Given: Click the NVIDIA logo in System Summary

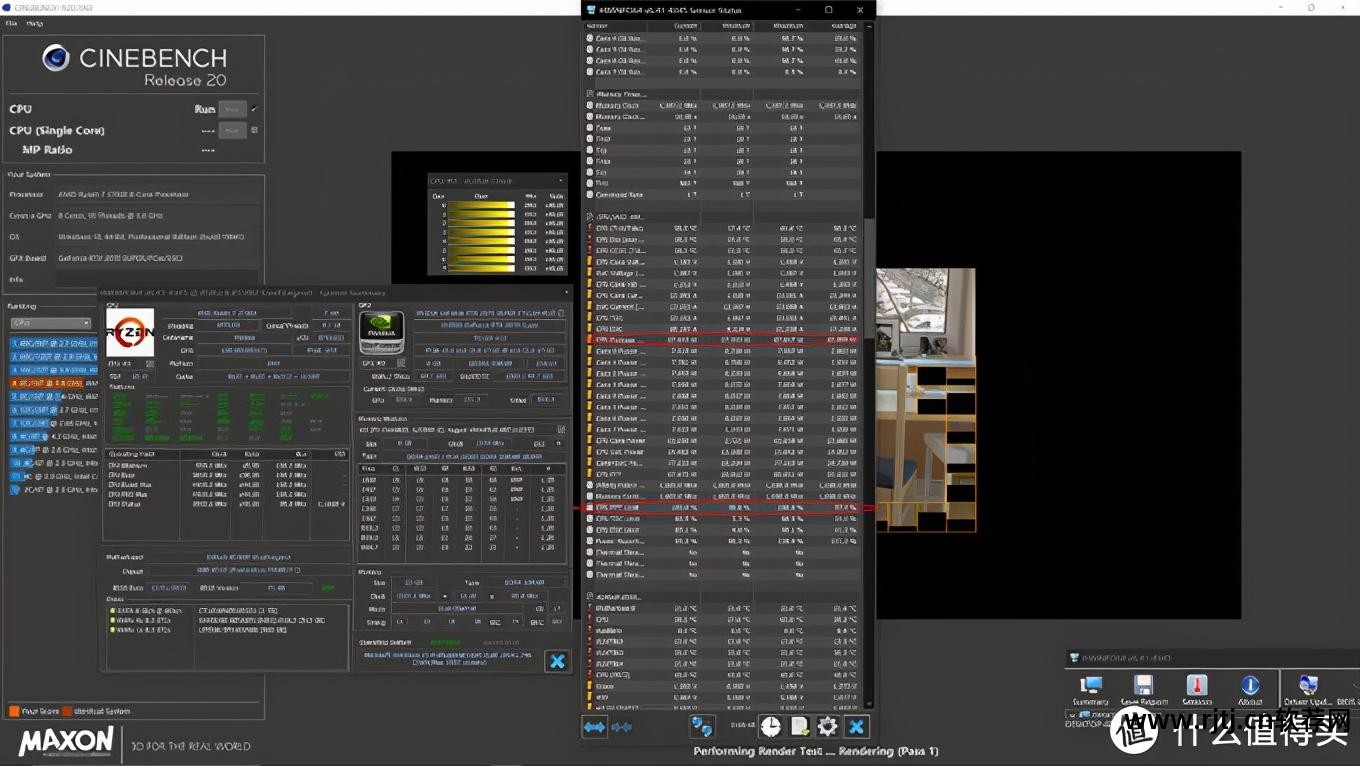Looking at the screenshot, I should [381, 333].
